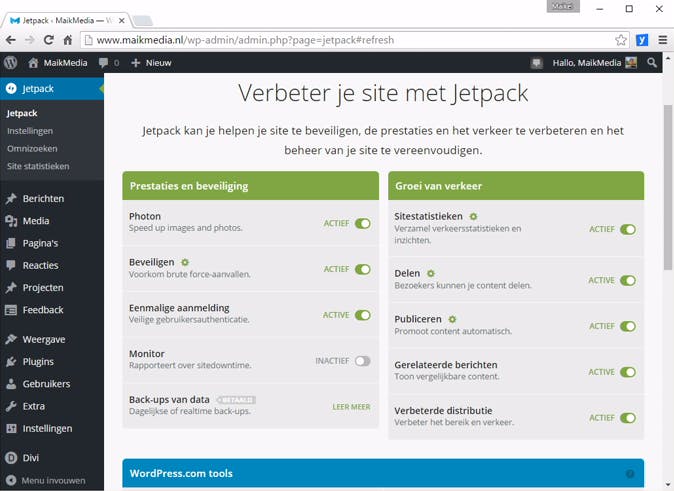This screenshot has width=674, height=491.
Task: Click the Divi logo icon
Action: [x=11, y=458]
